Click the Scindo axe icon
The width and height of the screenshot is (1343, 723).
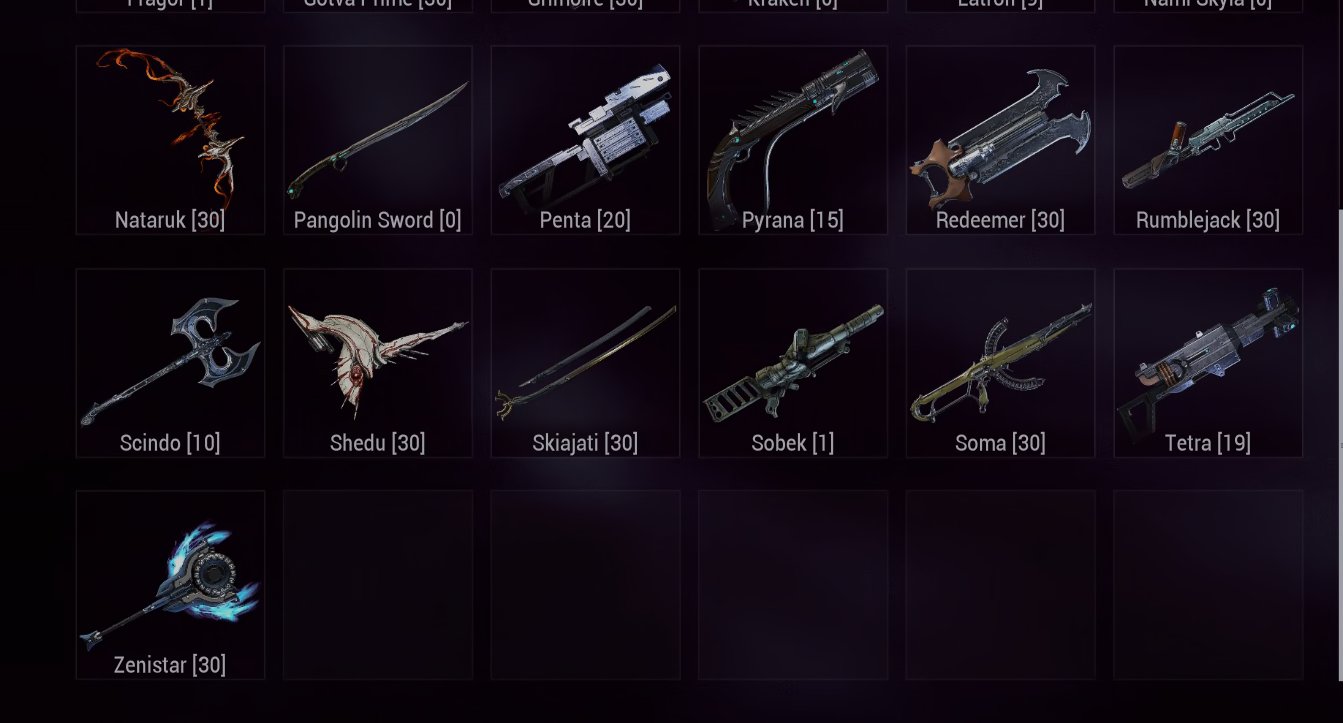170,362
